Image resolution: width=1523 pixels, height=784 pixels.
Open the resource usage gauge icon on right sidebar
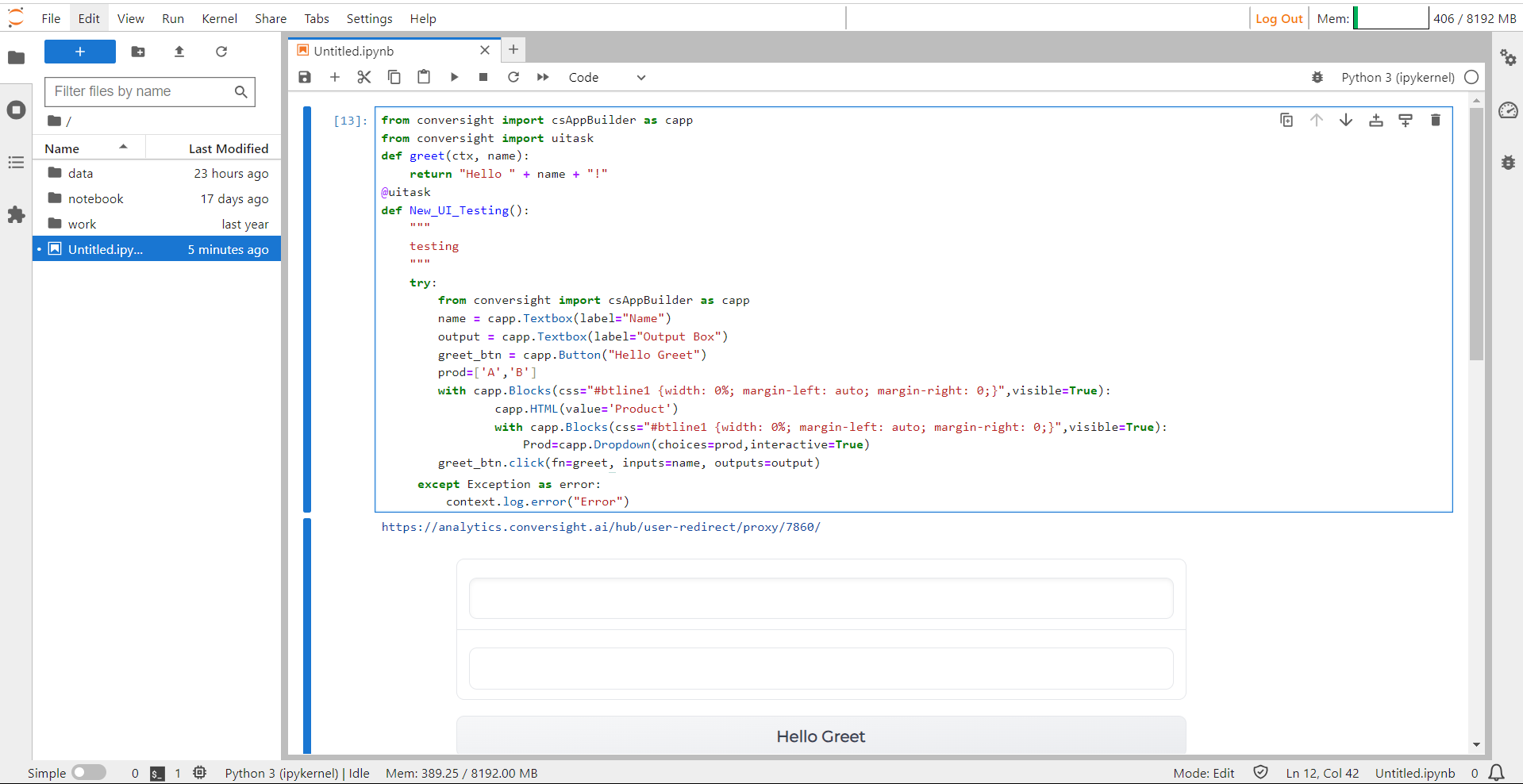pos(1508,110)
